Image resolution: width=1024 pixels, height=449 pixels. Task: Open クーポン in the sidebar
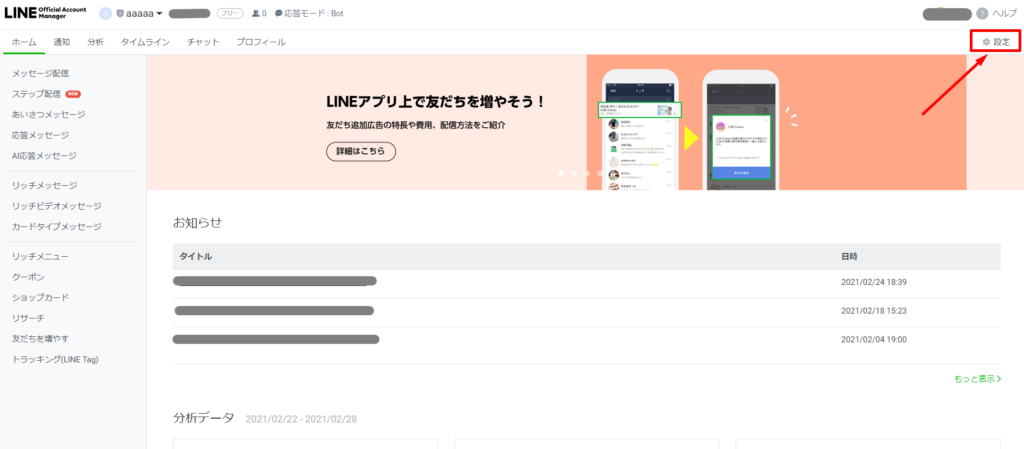[x=28, y=277]
